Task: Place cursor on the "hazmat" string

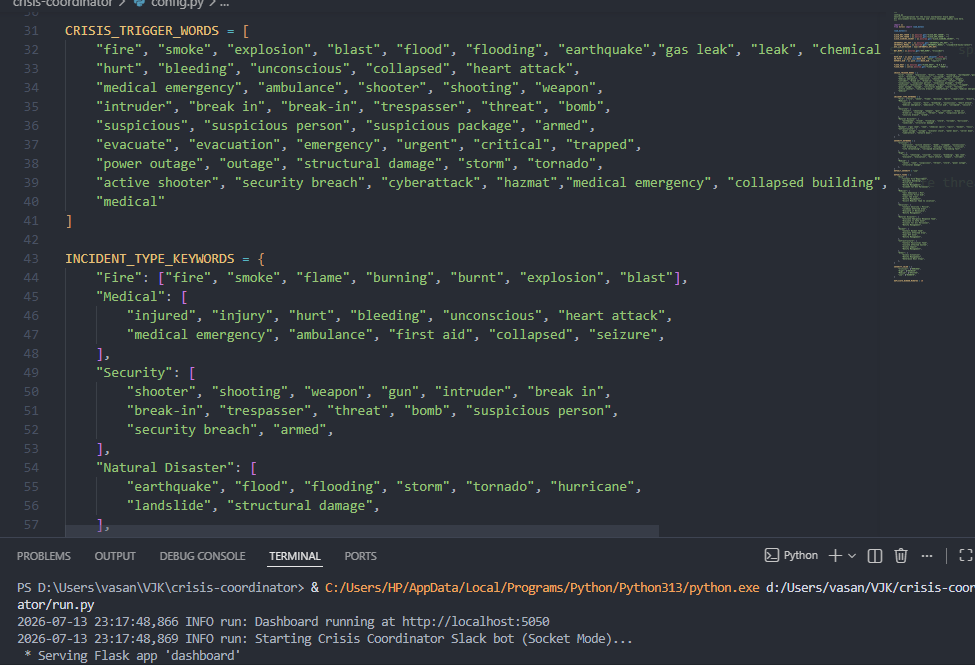Action: (527, 182)
